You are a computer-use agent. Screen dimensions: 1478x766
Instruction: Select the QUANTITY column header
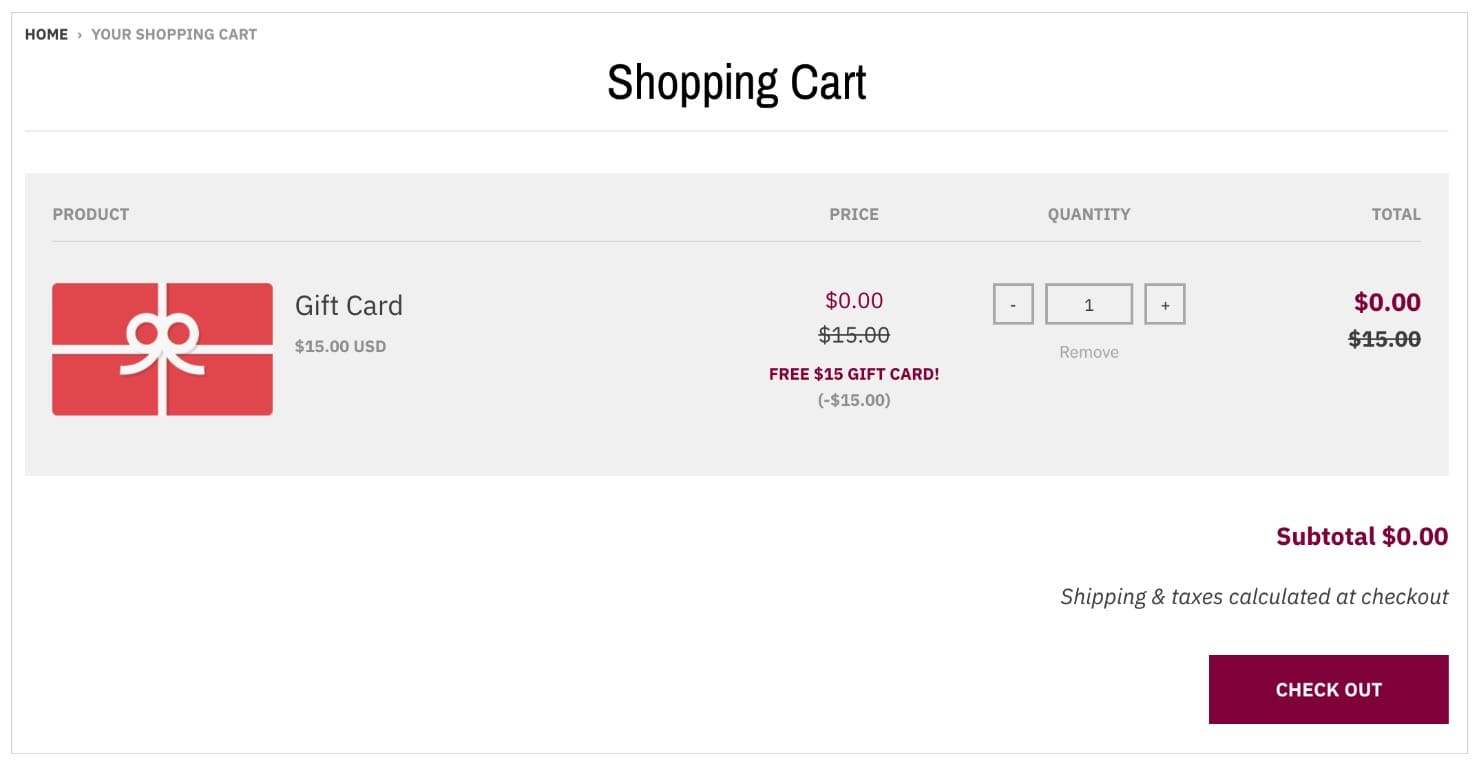(1089, 214)
